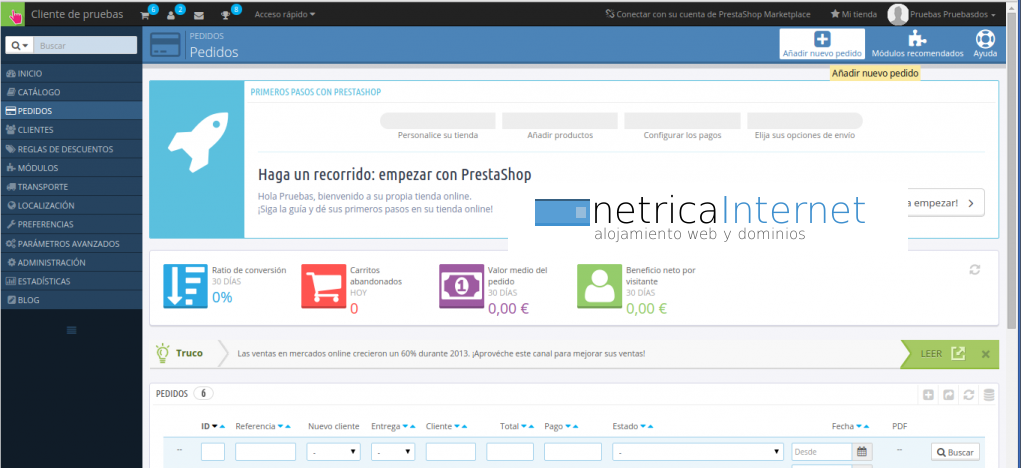
Task: Open PREFERENCIAS in the sidebar
Action: pyautogui.click(x=72, y=225)
